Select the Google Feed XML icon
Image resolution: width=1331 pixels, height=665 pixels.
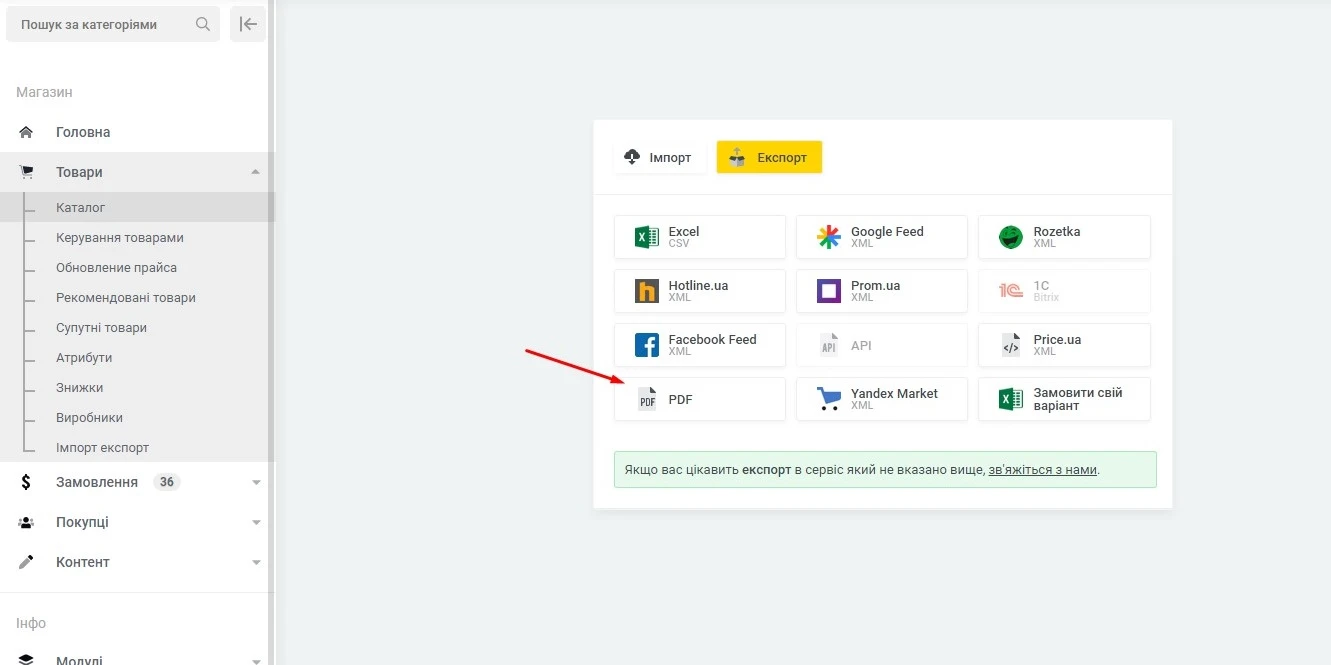(x=829, y=237)
